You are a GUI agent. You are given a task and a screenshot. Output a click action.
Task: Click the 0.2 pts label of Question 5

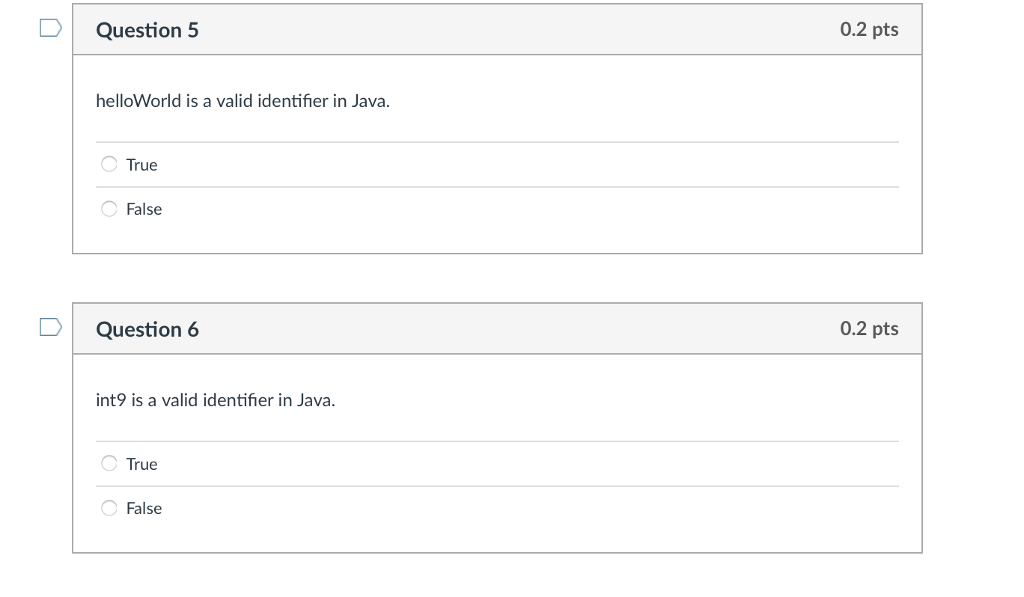coord(869,29)
